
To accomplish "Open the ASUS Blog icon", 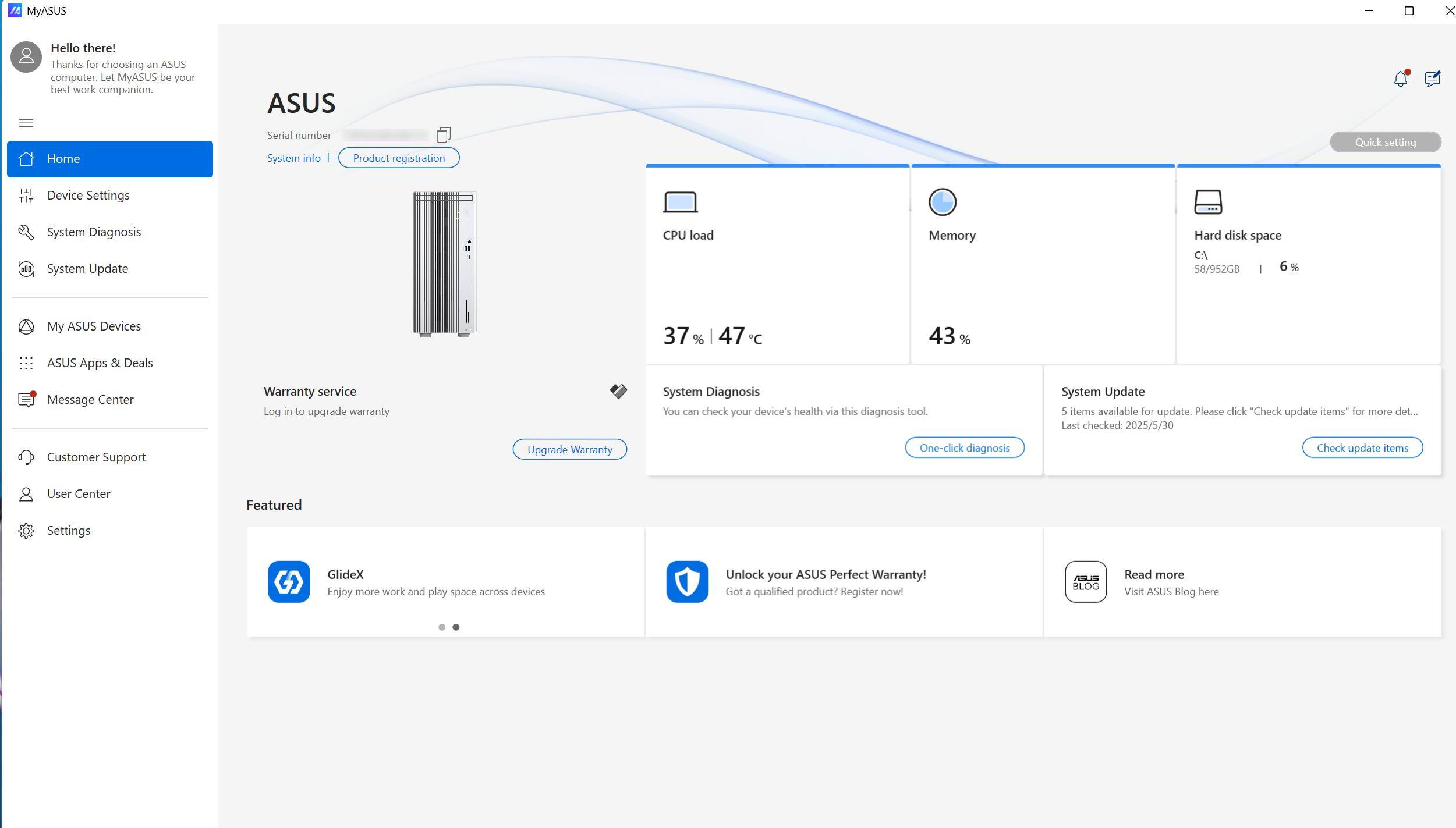I will click(x=1085, y=581).
